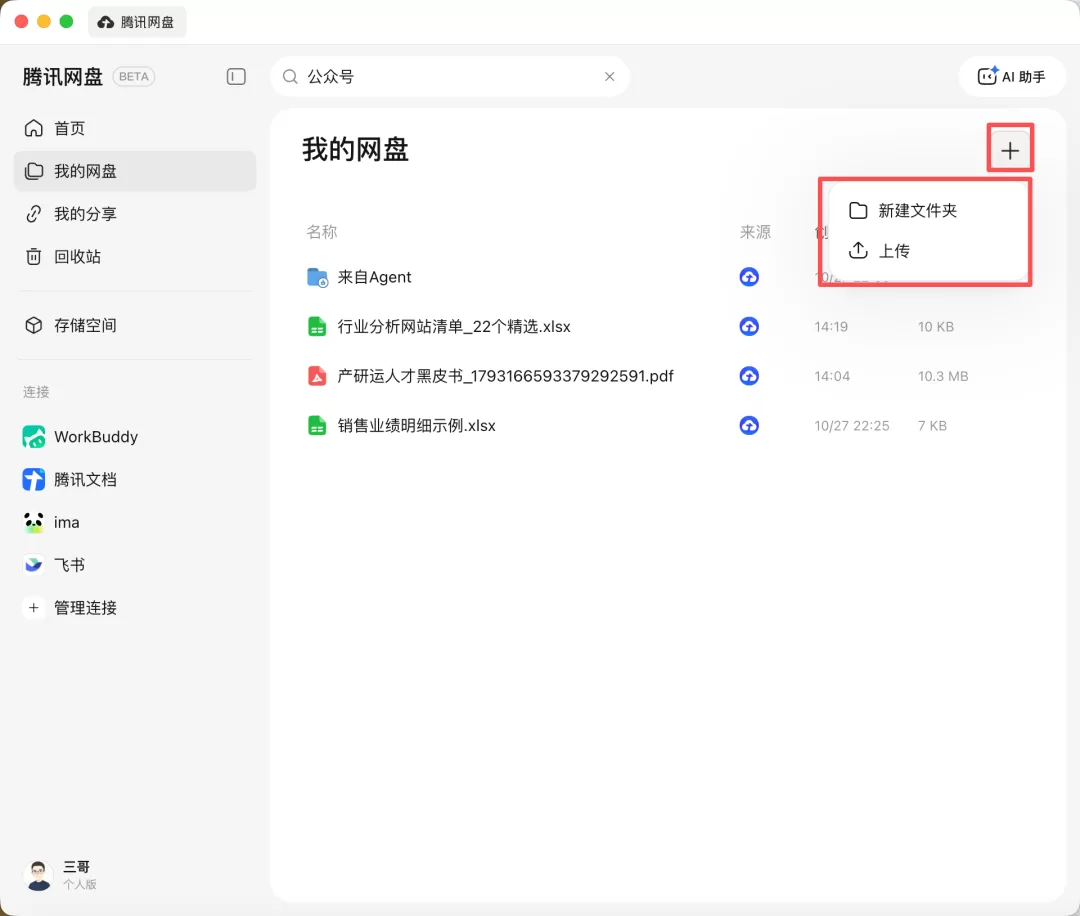This screenshot has height=916, width=1080.
Task: Click the 名称 column header
Action: pyautogui.click(x=322, y=232)
